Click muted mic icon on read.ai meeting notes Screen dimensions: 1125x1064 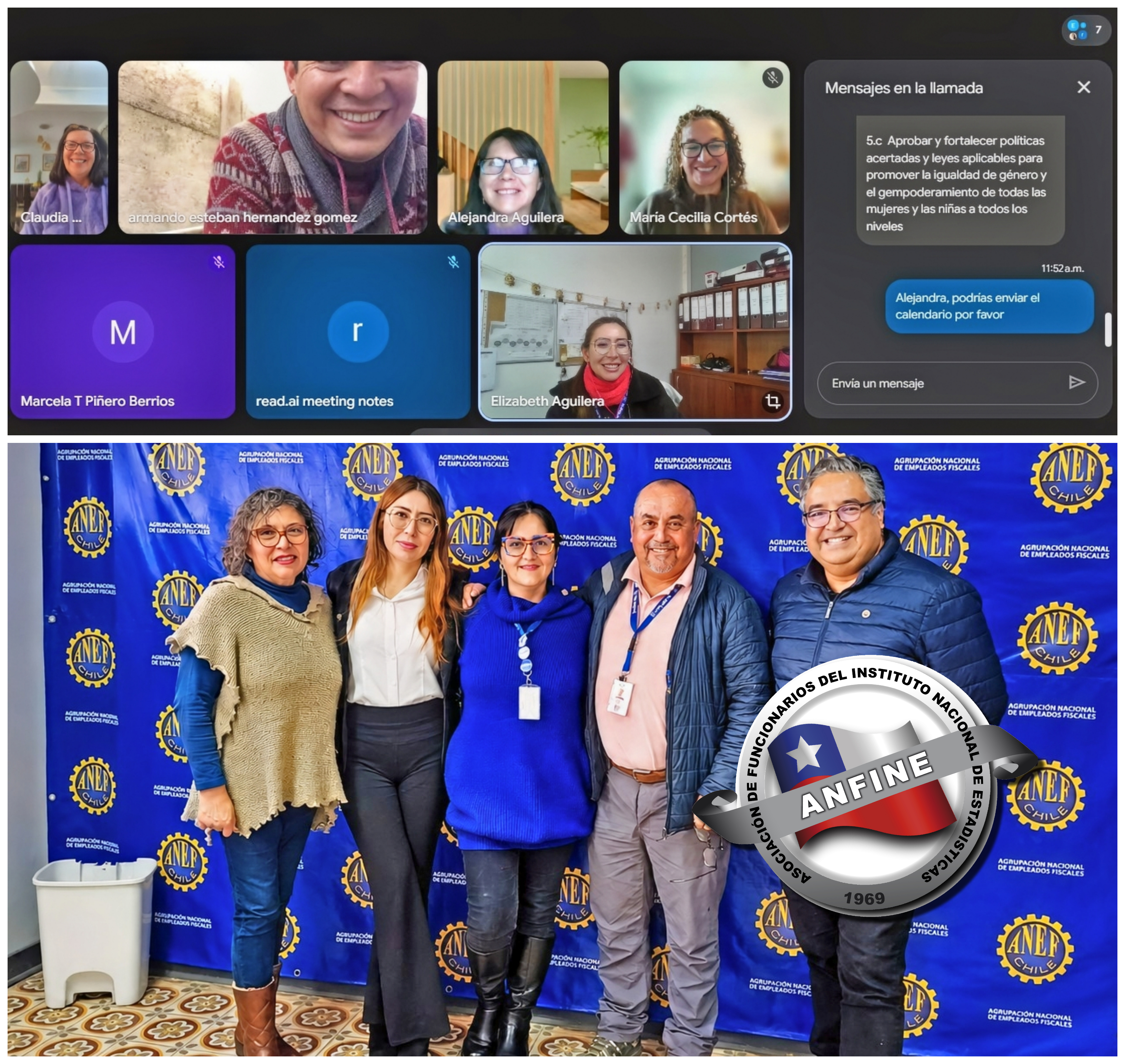point(453,262)
